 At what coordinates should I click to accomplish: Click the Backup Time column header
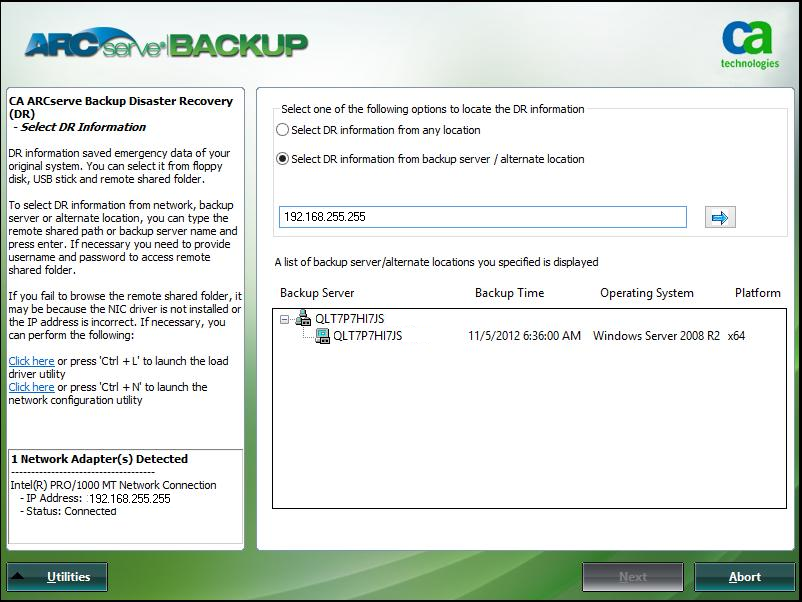(x=509, y=293)
